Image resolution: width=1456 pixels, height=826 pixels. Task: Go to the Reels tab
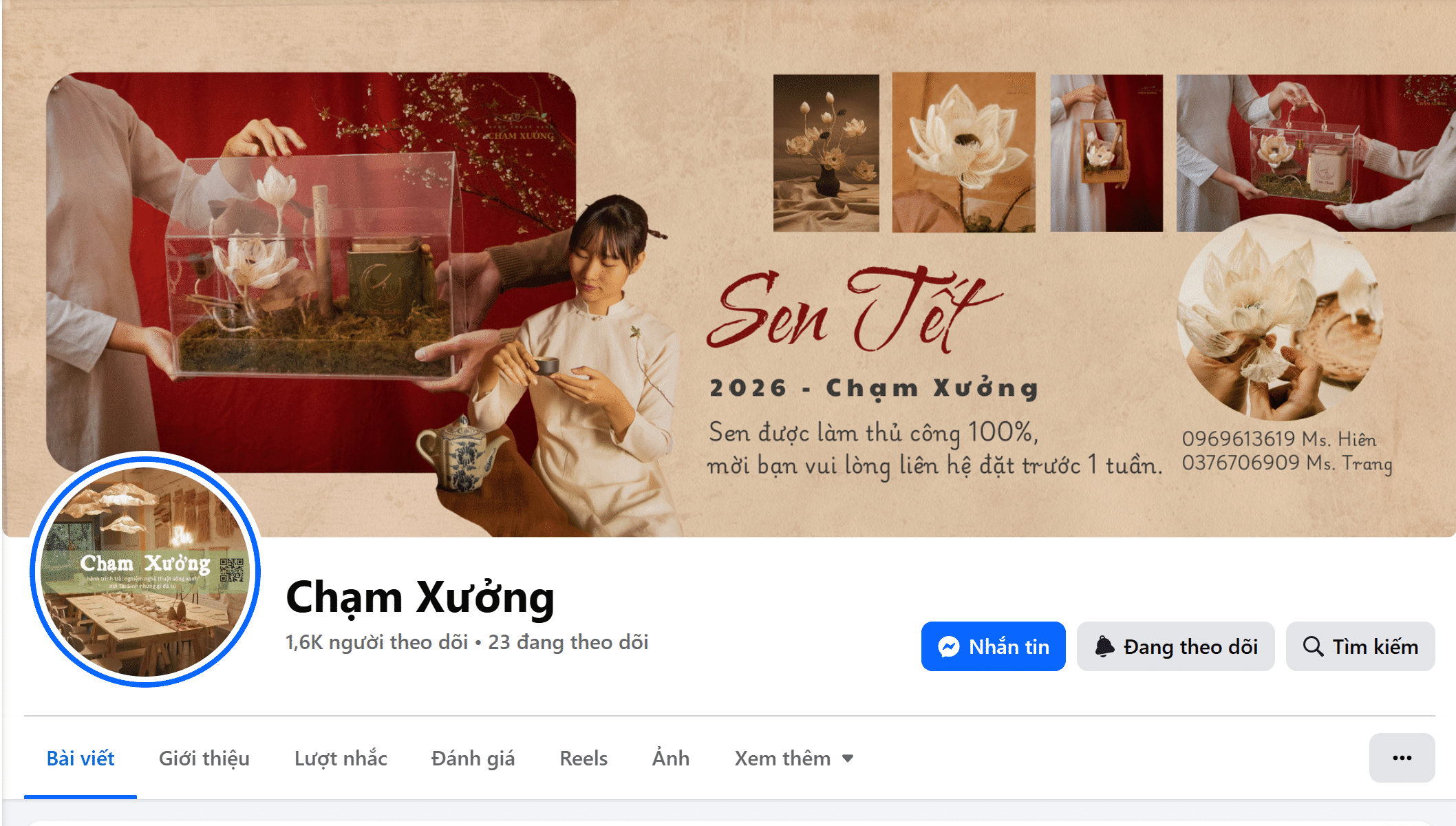584,759
